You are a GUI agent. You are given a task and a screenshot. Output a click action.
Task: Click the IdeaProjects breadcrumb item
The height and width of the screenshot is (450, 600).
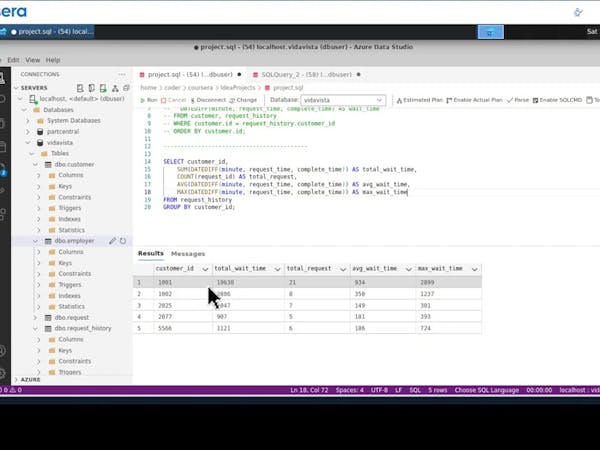(x=238, y=88)
